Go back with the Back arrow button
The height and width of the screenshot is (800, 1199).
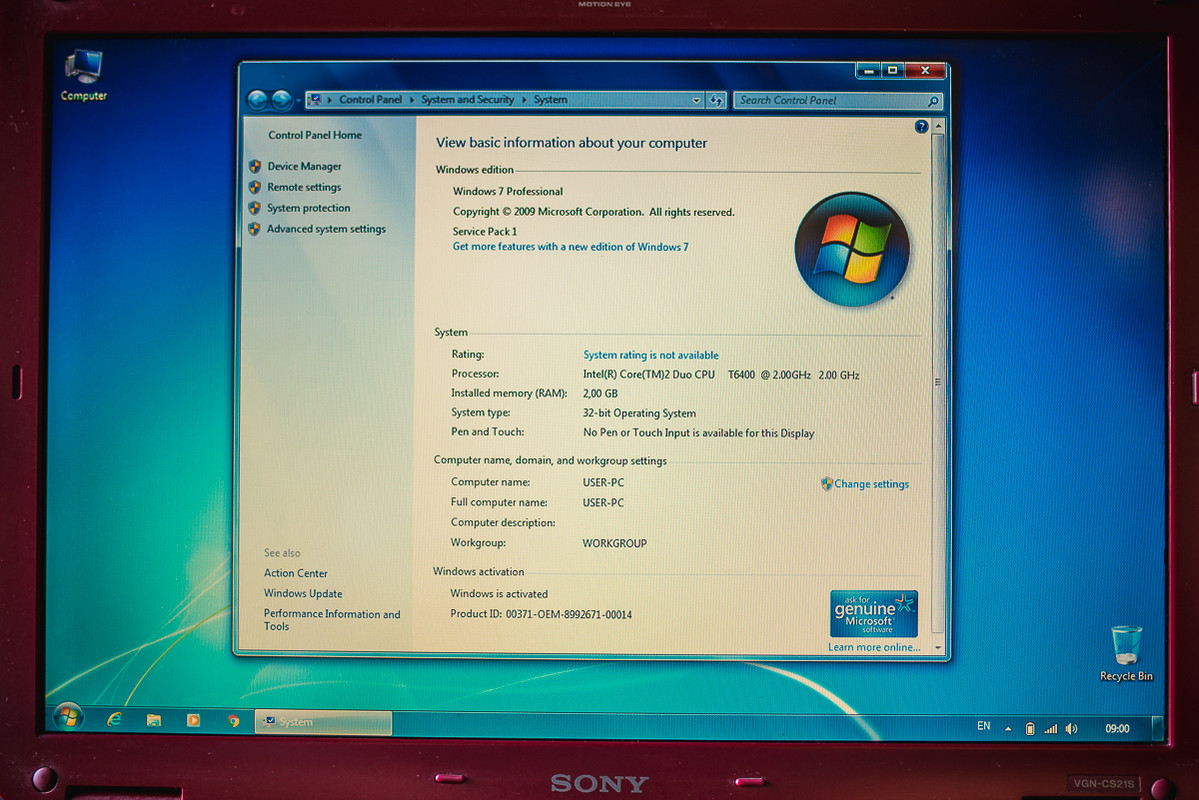point(258,99)
